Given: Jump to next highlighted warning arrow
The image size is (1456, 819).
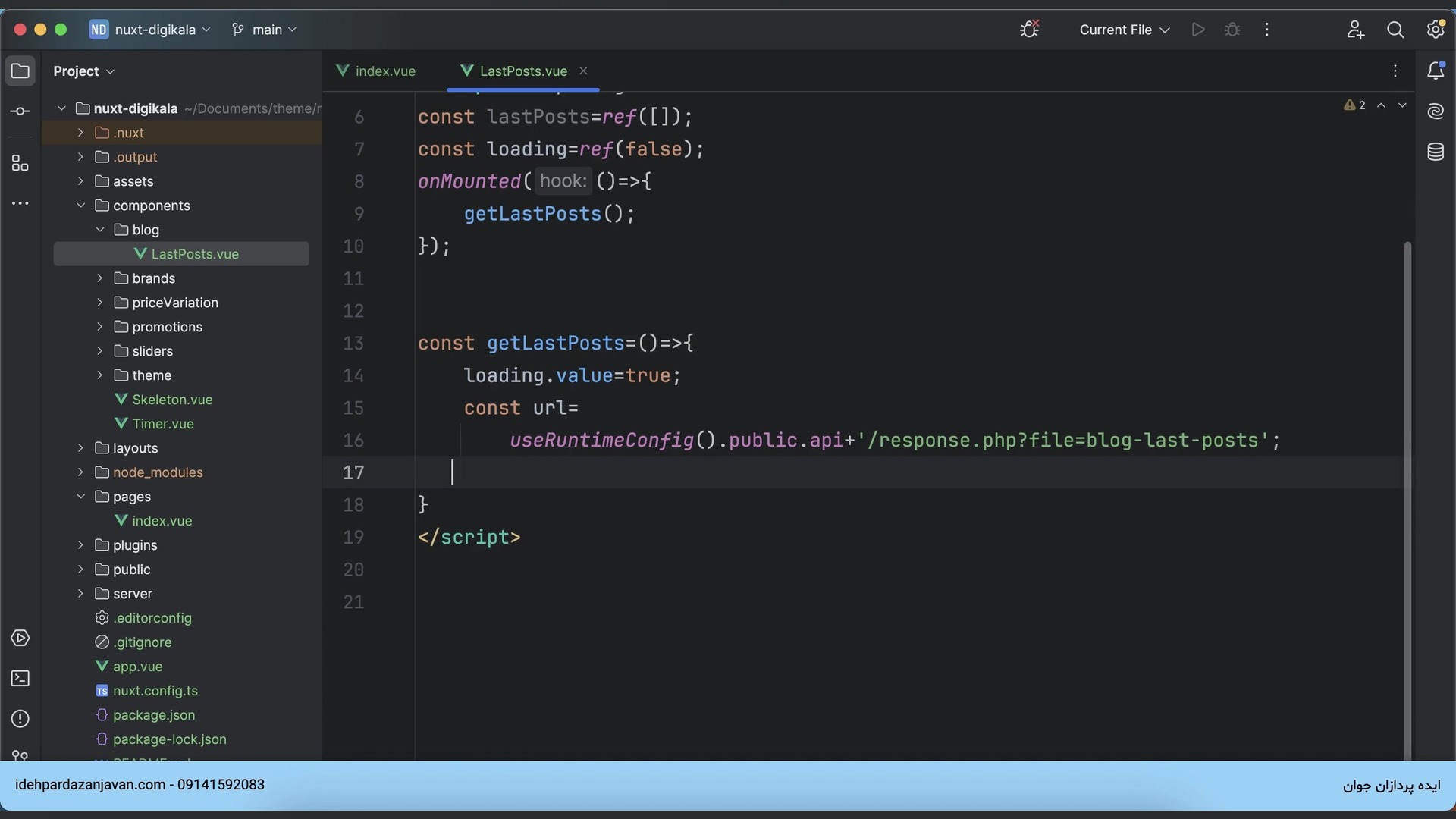Looking at the screenshot, I should (1402, 105).
